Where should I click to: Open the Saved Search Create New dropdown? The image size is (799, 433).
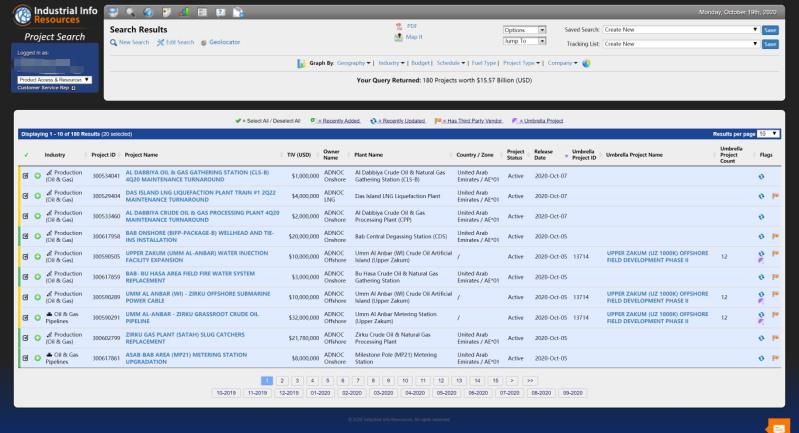click(x=681, y=30)
